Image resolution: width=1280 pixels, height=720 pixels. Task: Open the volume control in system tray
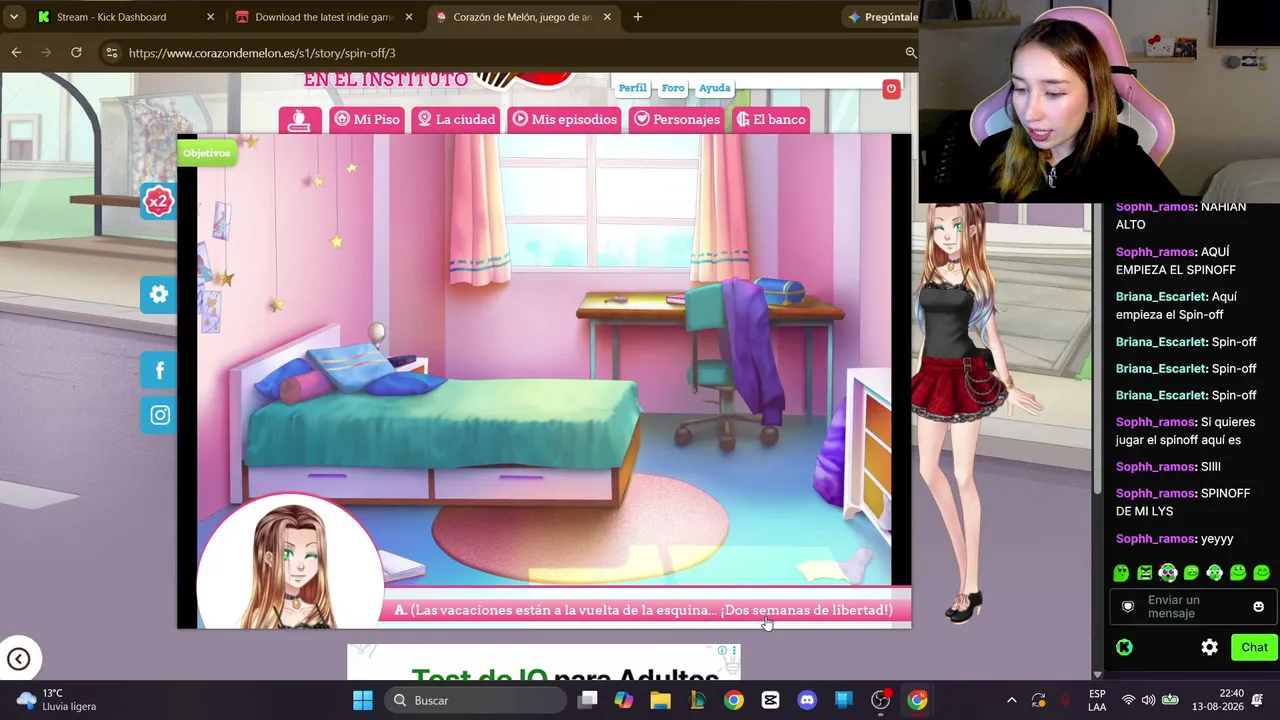point(1148,700)
